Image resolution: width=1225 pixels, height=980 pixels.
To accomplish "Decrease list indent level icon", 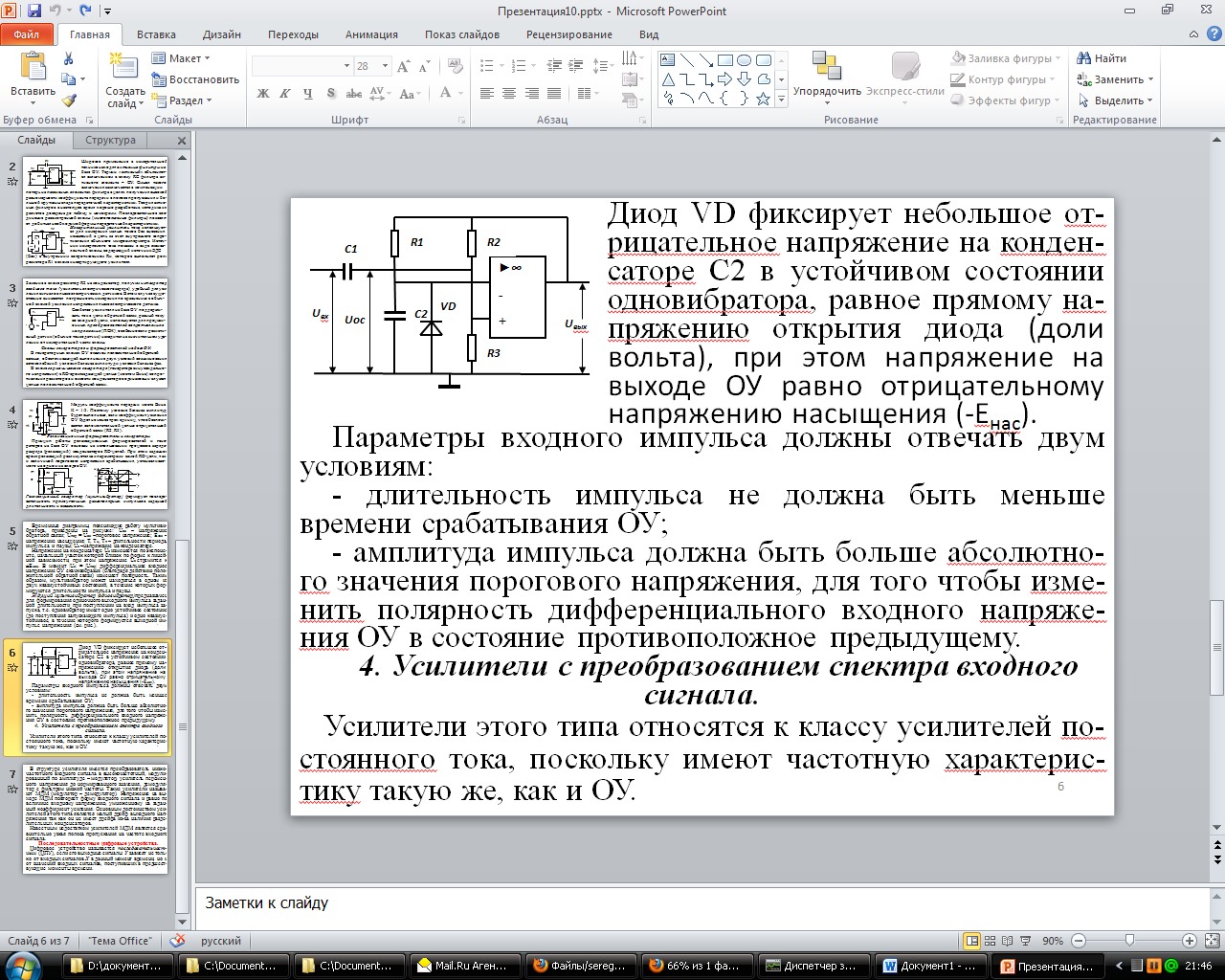I will click(x=554, y=66).
